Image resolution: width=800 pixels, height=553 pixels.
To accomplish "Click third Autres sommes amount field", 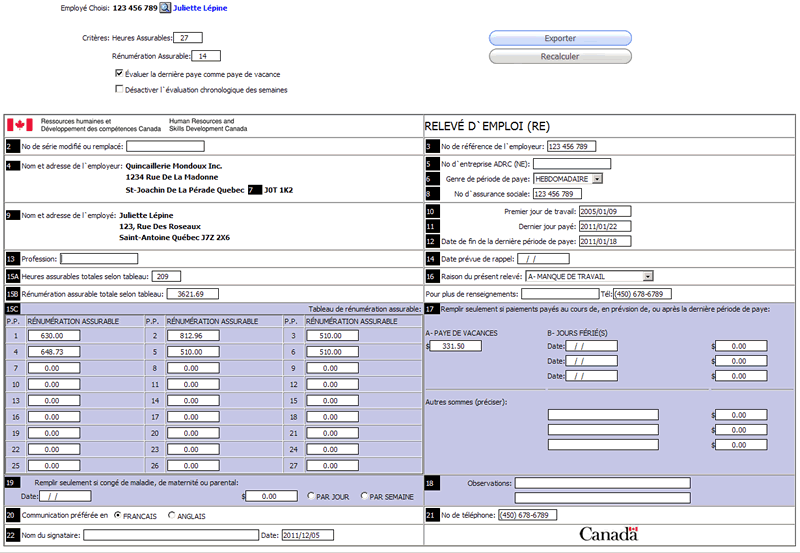I will pyautogui.click(x=741, y=445).
